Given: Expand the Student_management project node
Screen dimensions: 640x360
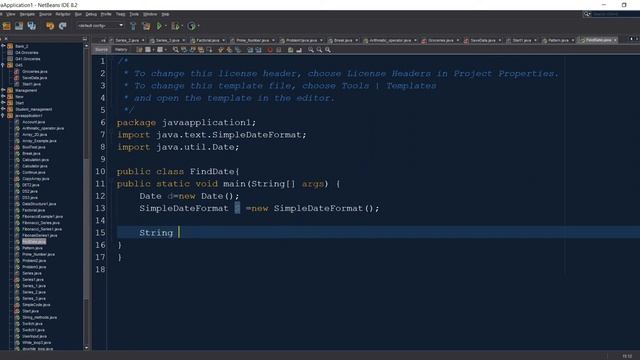Looking at the screenshot, I should [3, 109].
